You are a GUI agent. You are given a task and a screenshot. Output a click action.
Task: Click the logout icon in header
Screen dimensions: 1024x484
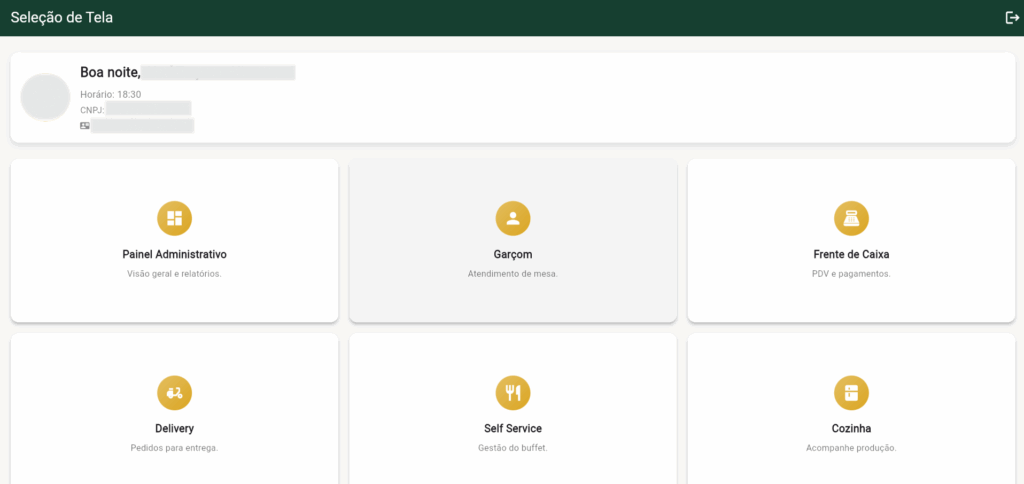pos(1012,18)
